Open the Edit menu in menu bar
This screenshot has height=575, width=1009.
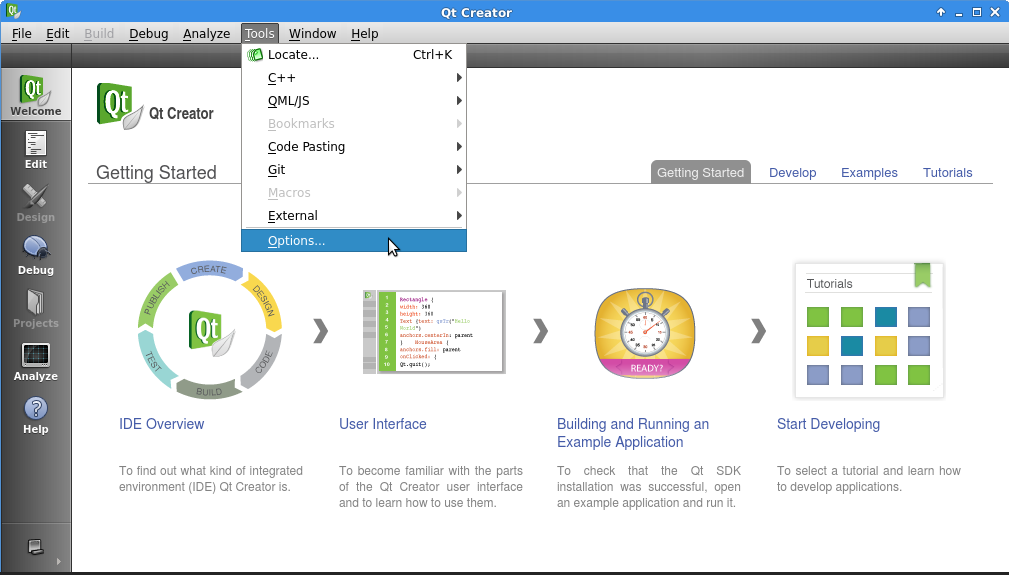(57, 33)
